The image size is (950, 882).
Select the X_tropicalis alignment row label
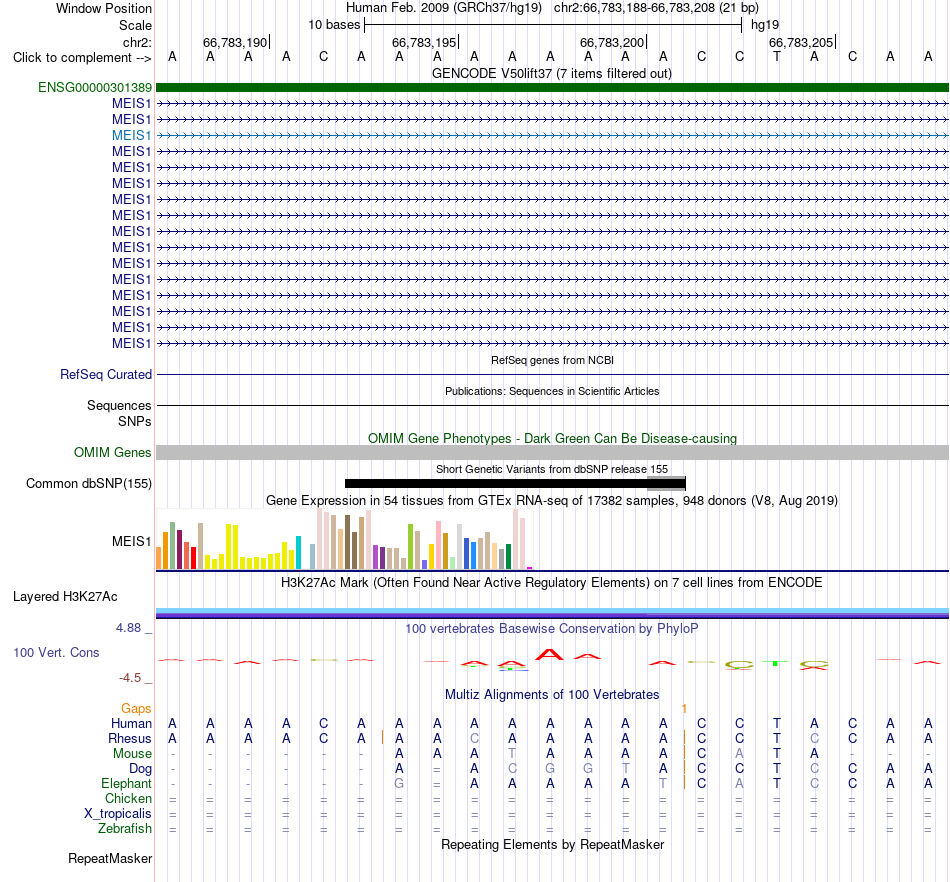tap(118, 814)
